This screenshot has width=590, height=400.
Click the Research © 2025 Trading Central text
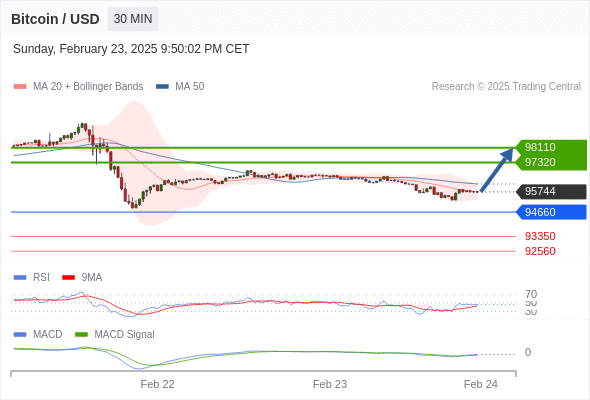[506, 87]
